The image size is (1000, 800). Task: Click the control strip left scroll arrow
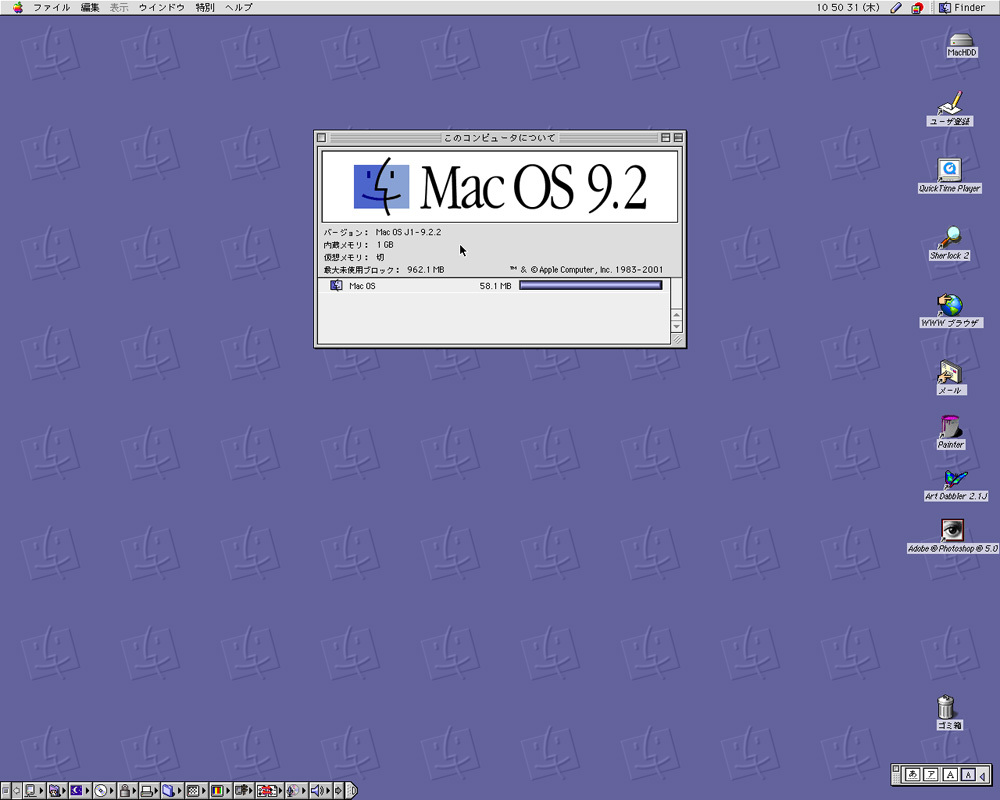coord(17,790)
